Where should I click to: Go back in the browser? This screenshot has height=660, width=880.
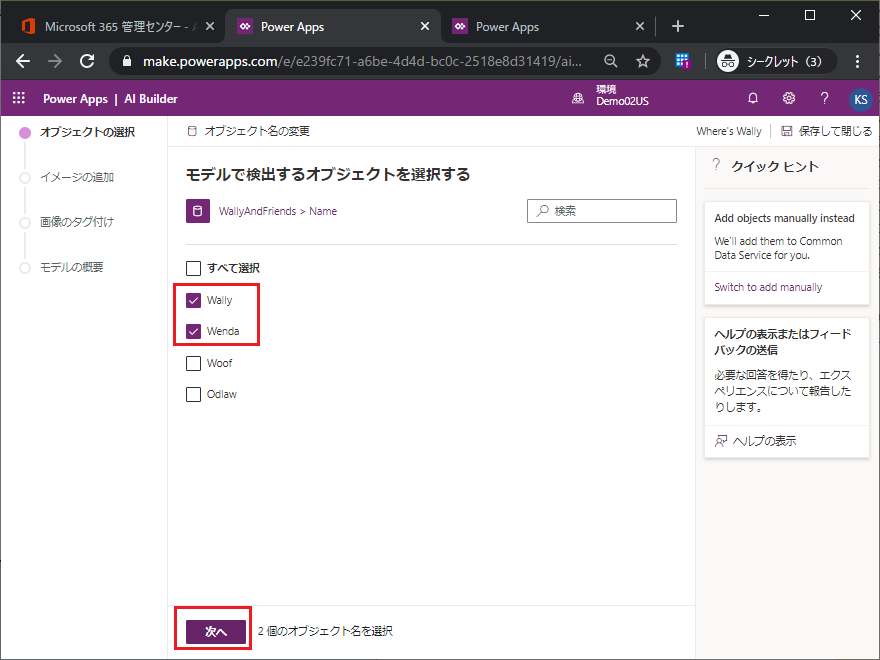point(23,61)
